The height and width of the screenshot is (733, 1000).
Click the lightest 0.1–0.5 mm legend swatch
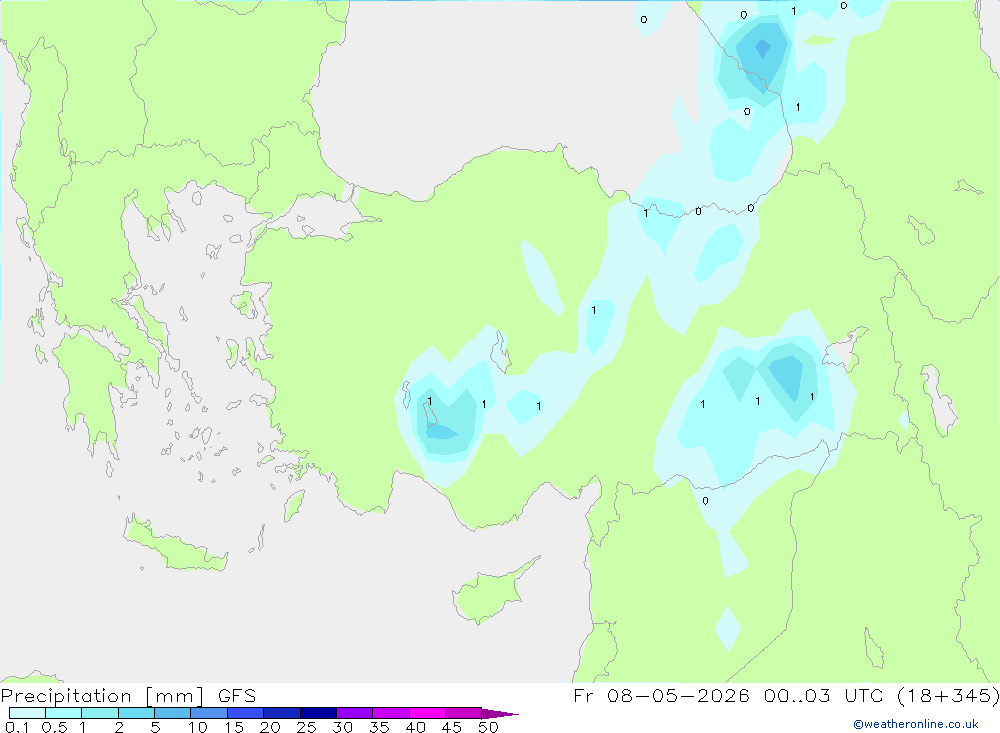coord(27,713)
